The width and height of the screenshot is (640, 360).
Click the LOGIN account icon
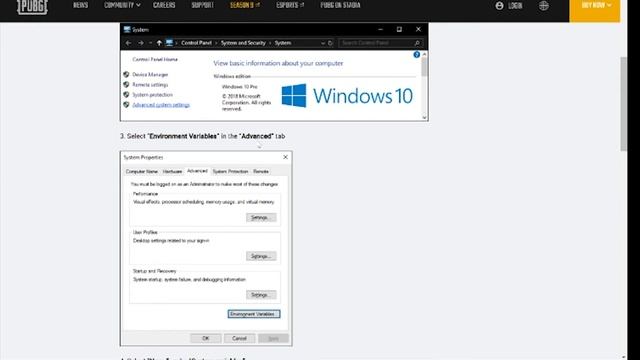[500, 6]
